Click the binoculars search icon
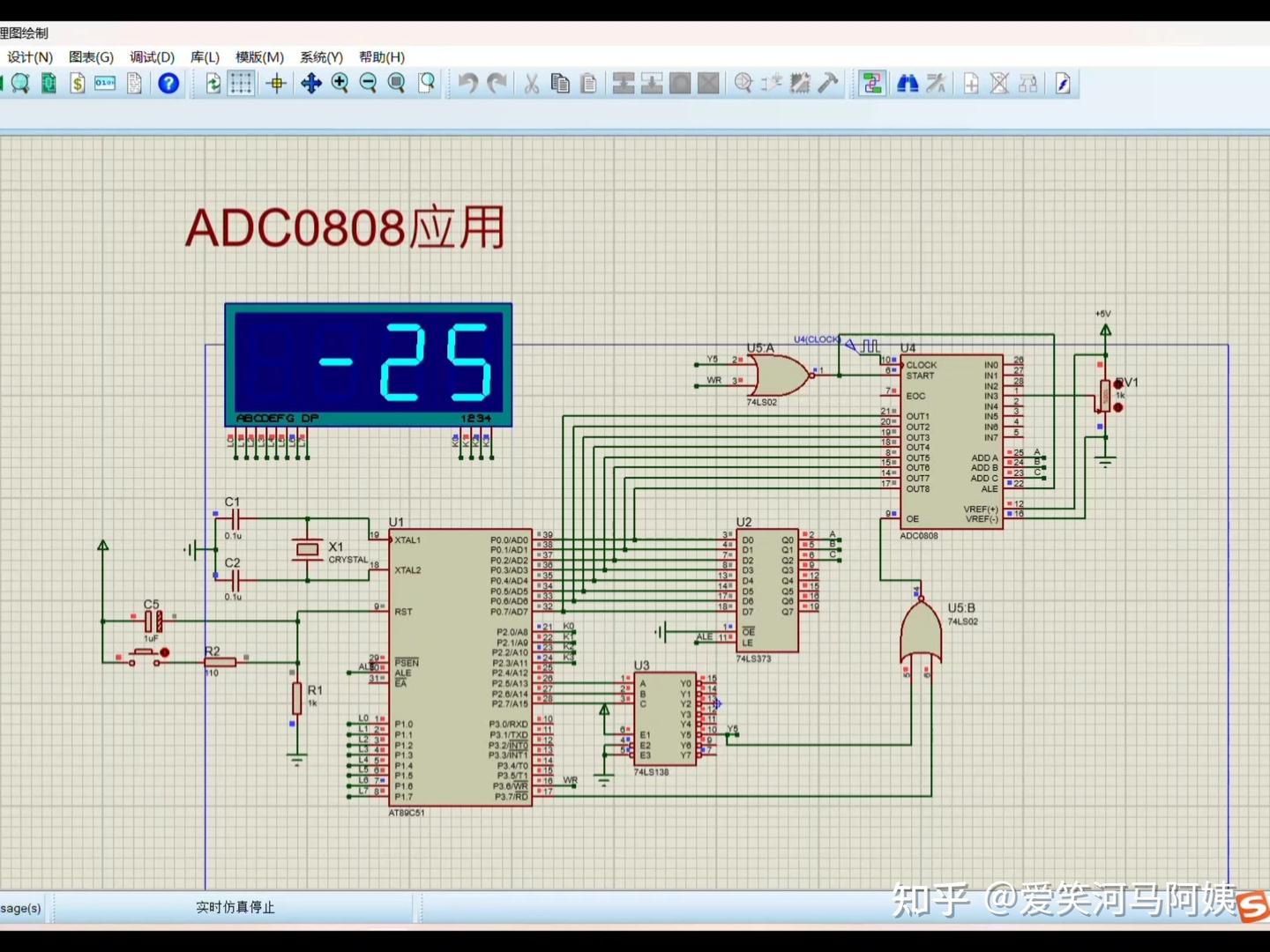The image size is (1270, 952). [908, 84]
